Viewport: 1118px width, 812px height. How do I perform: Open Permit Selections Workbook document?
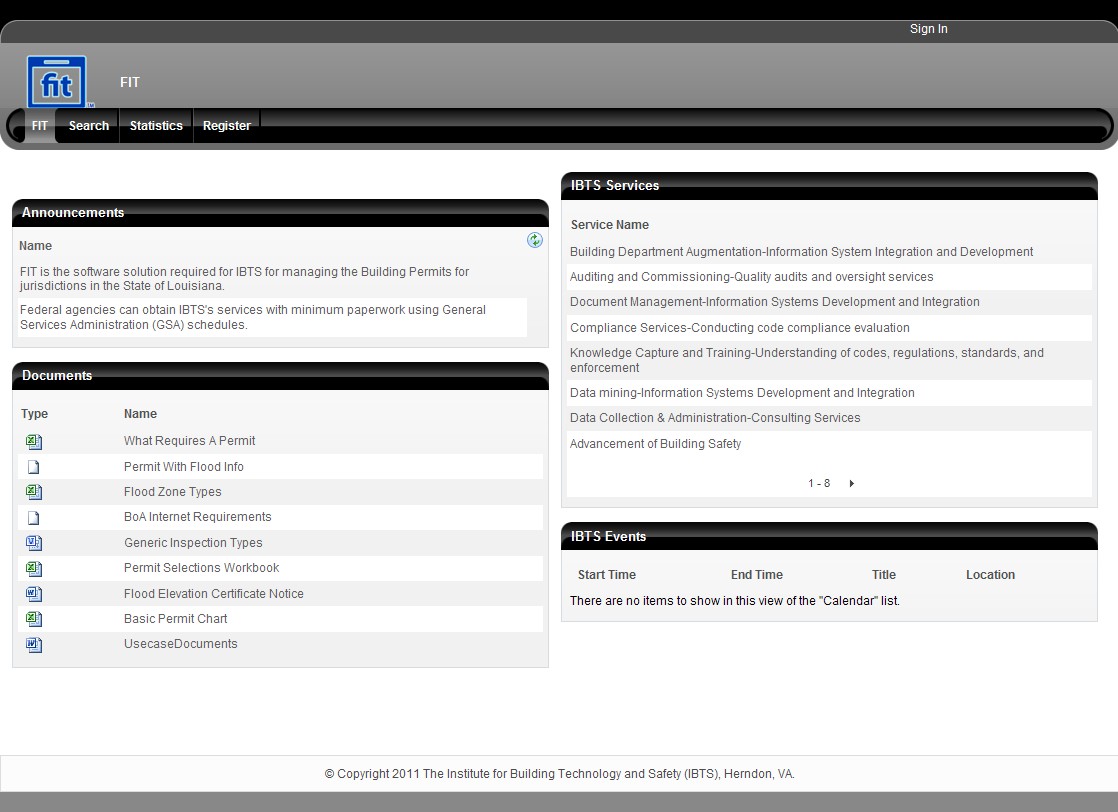click(x=201, y=568)
